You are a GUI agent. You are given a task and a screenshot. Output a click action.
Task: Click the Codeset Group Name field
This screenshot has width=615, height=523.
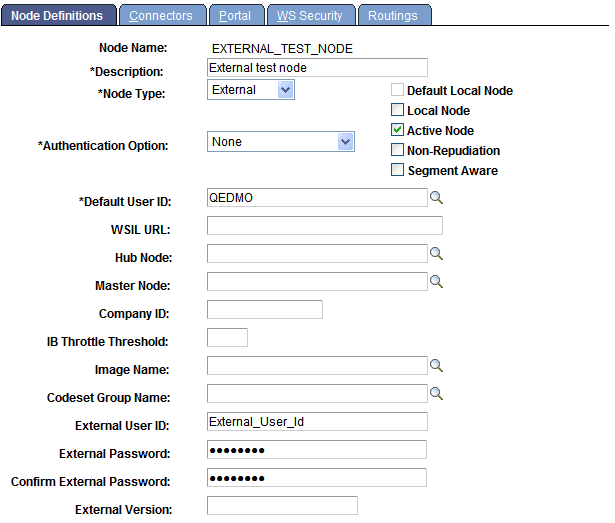317,393
